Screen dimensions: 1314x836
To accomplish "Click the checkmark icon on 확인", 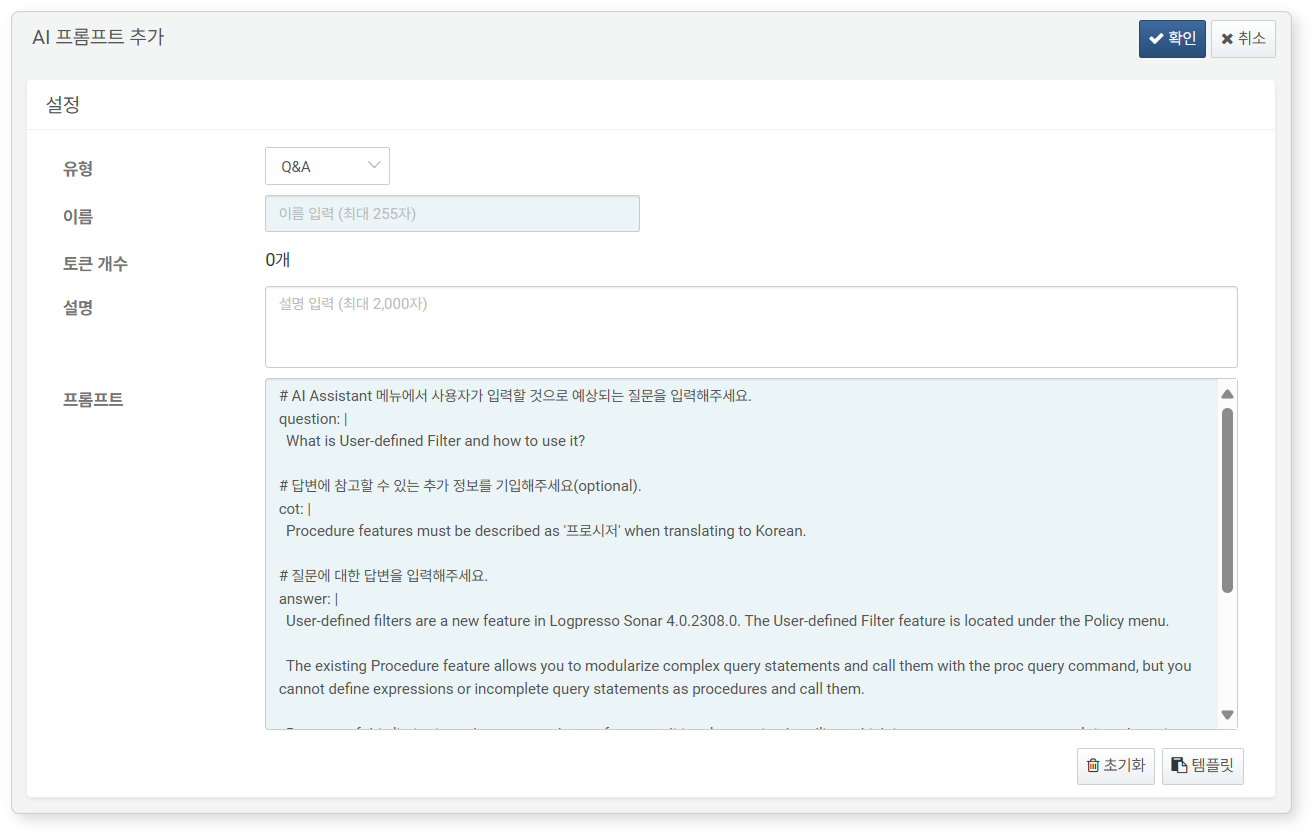I will tap(1157, 39).
